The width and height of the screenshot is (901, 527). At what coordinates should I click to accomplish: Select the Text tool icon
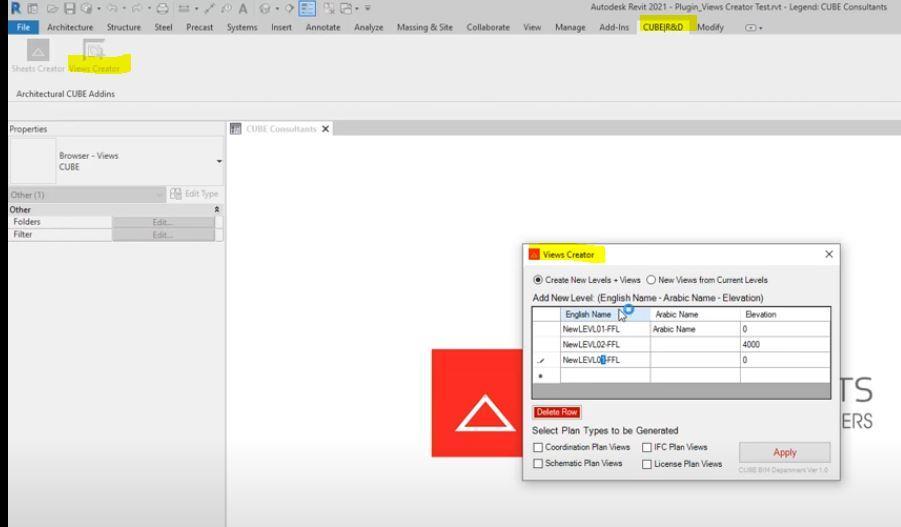[x=243, y=9]
